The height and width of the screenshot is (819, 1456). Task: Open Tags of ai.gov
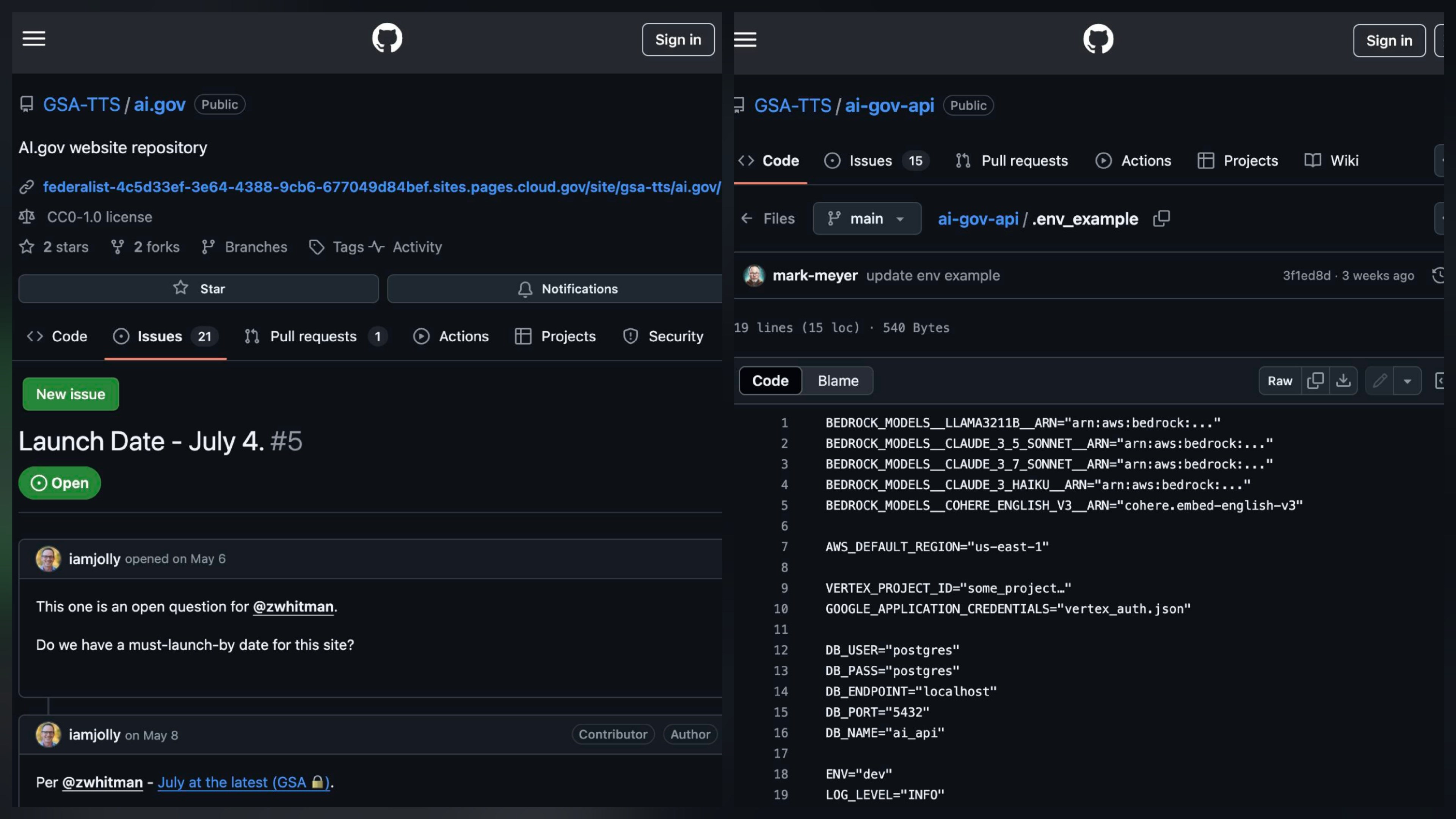point(337,247)
